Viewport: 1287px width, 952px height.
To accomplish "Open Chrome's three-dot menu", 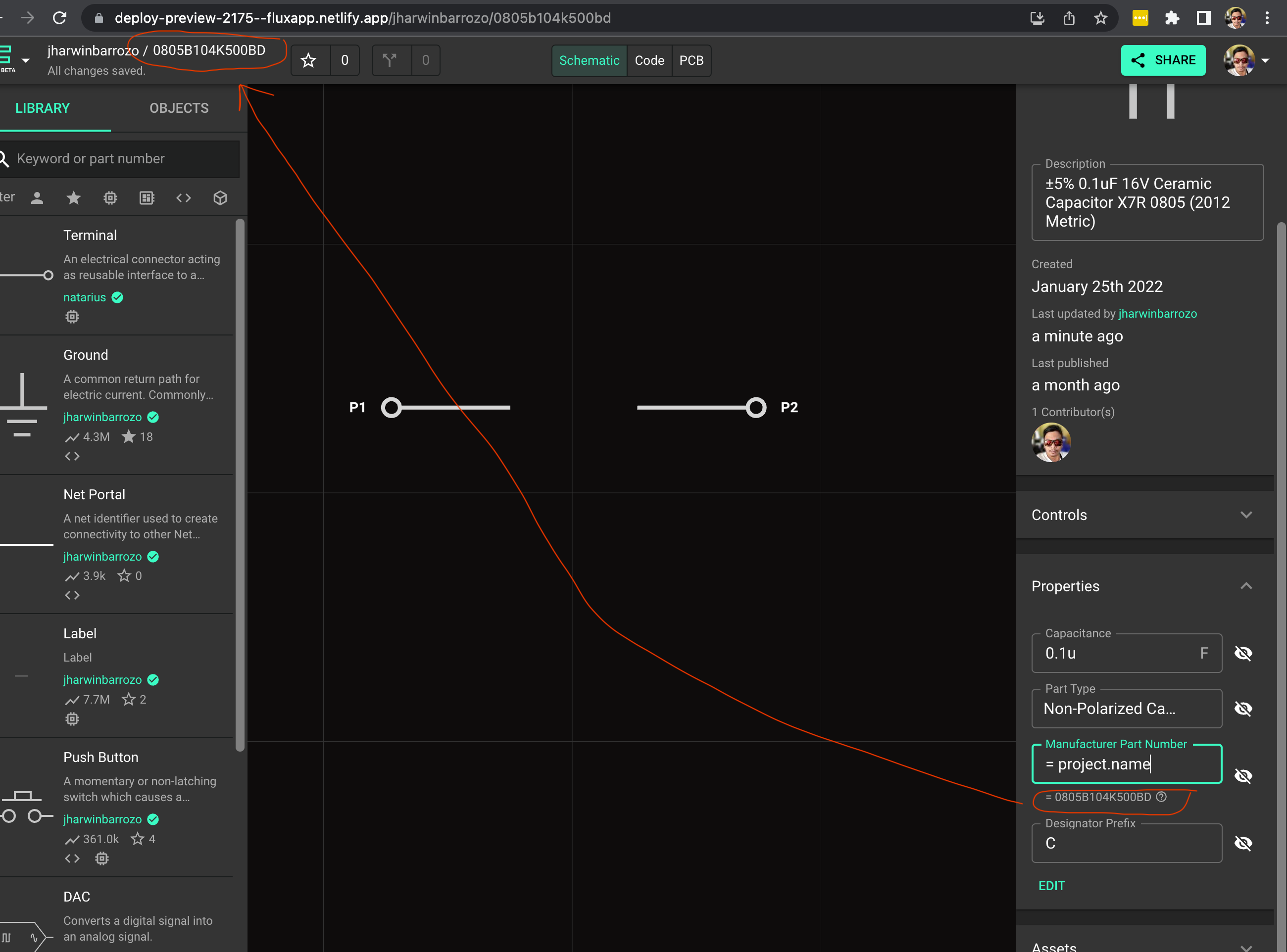I will 1267,18.
